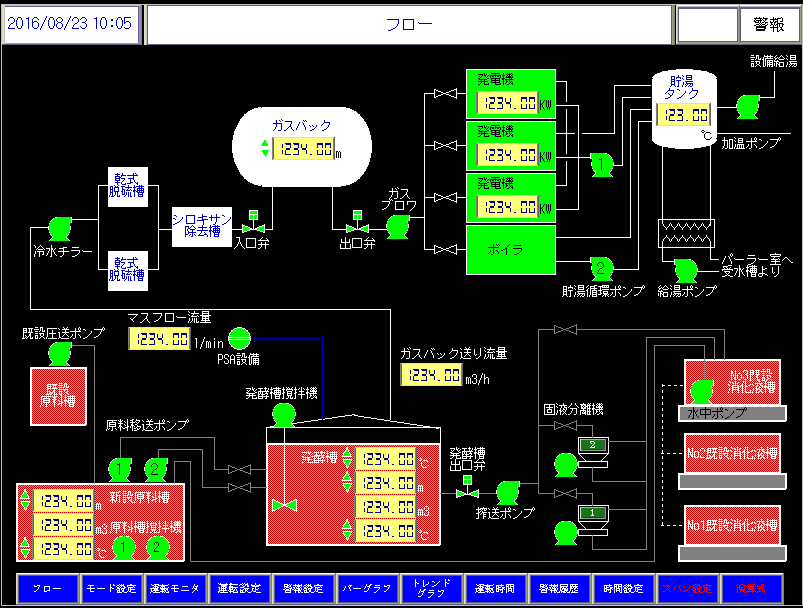Open the トレンドグラフ screen

(x=431, y=589)
